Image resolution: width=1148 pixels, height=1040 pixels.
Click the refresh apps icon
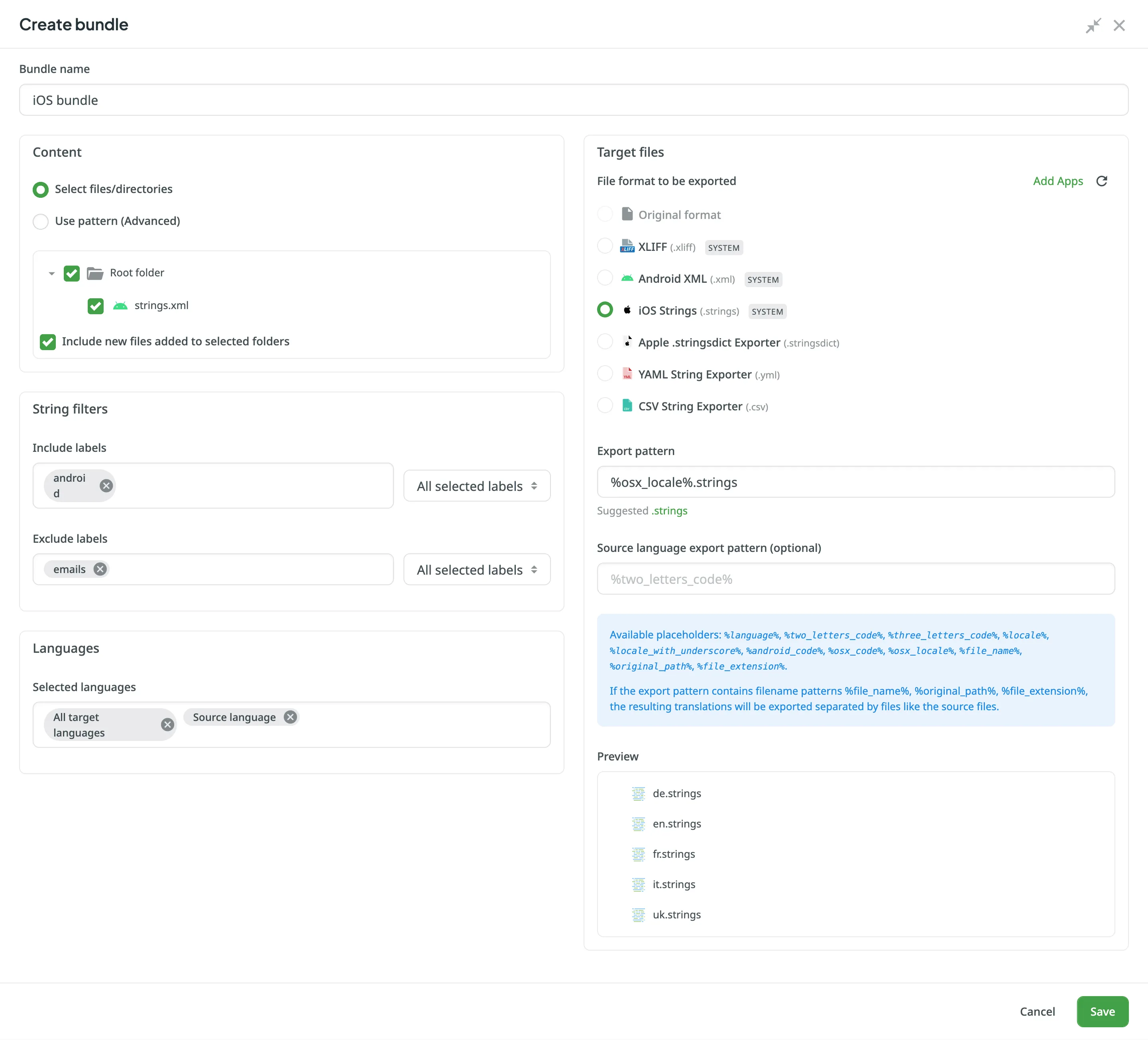tap(1101, 181)
